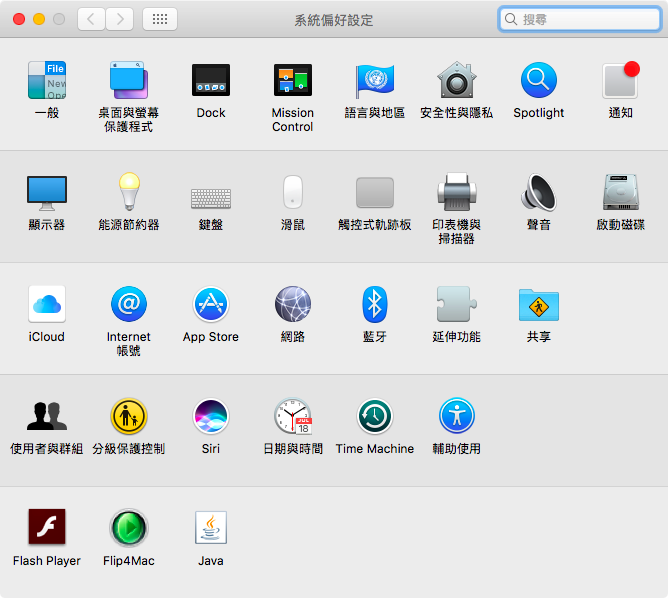Screen dimensions: 668x598
Task: Open 滑鼠 (Mouse) preferences
Action: [293, 192]
